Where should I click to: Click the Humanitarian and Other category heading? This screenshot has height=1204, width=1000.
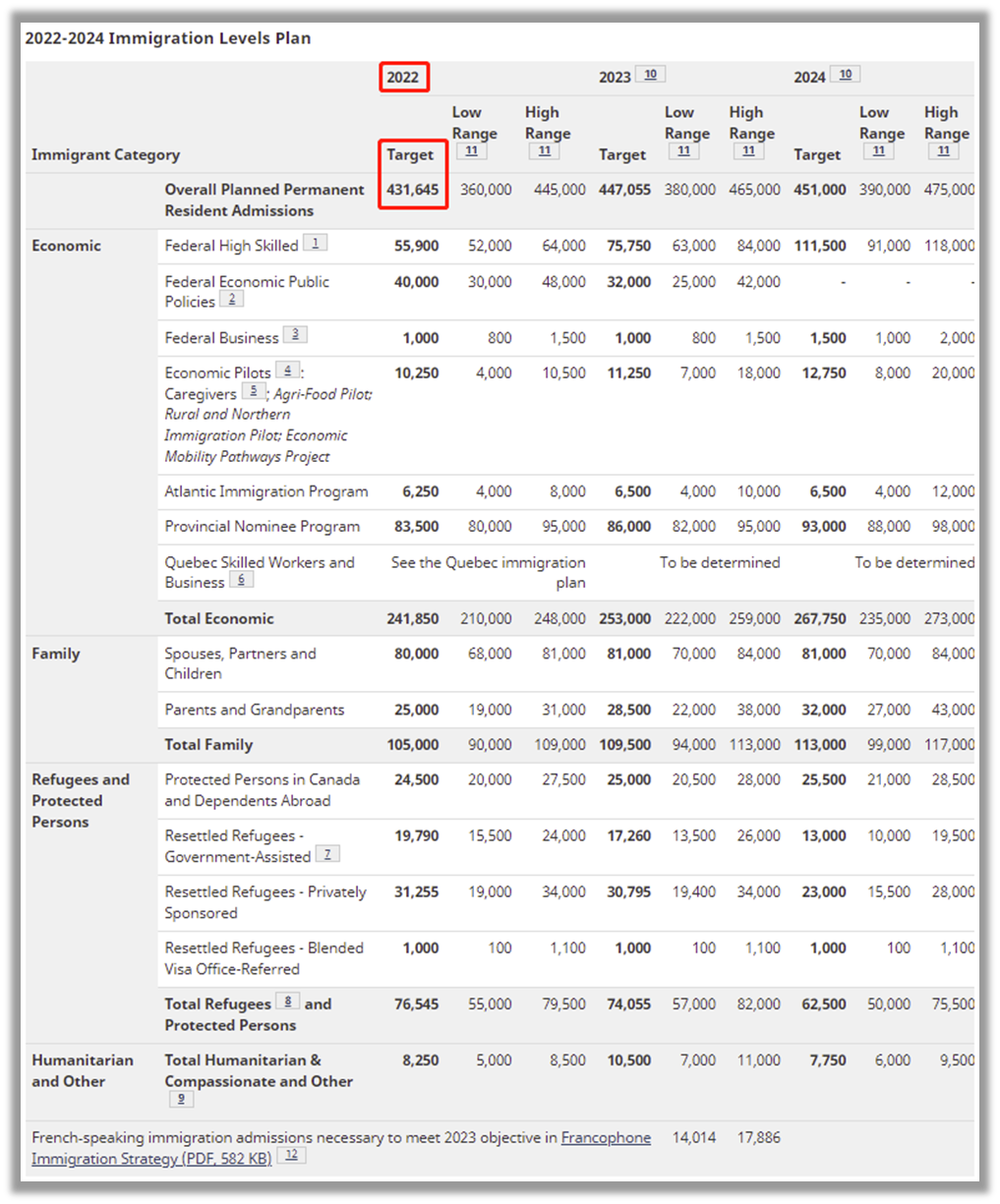83,1070
